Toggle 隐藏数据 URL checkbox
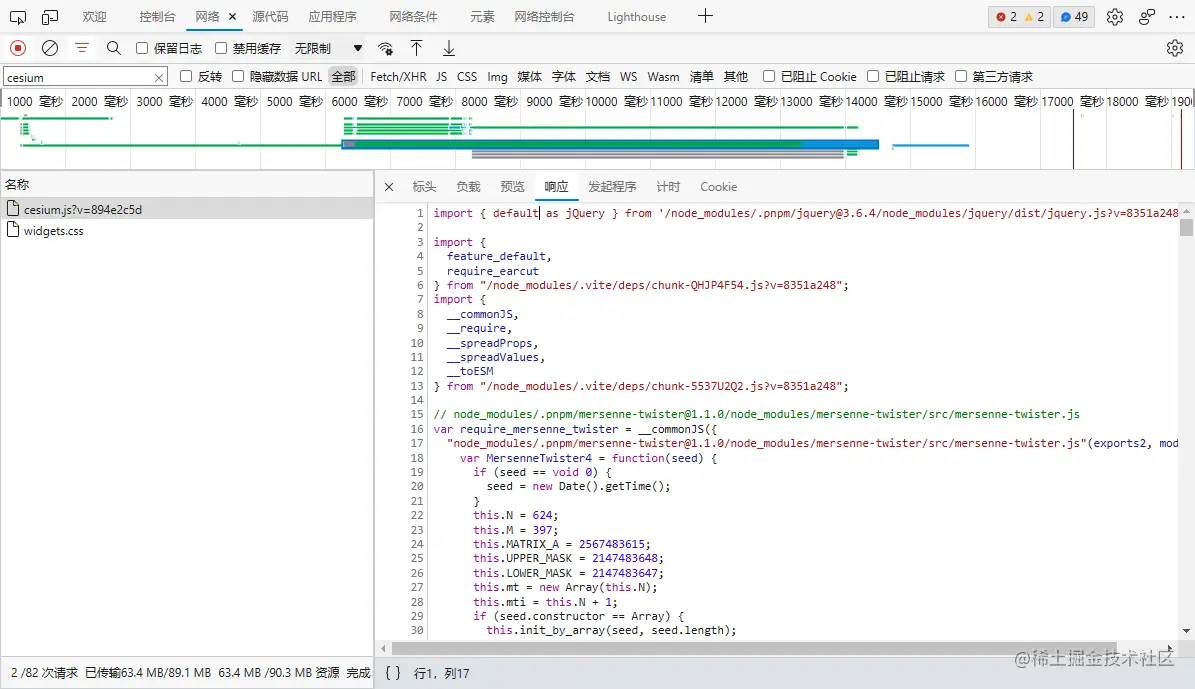 click(x=238, y=76)
